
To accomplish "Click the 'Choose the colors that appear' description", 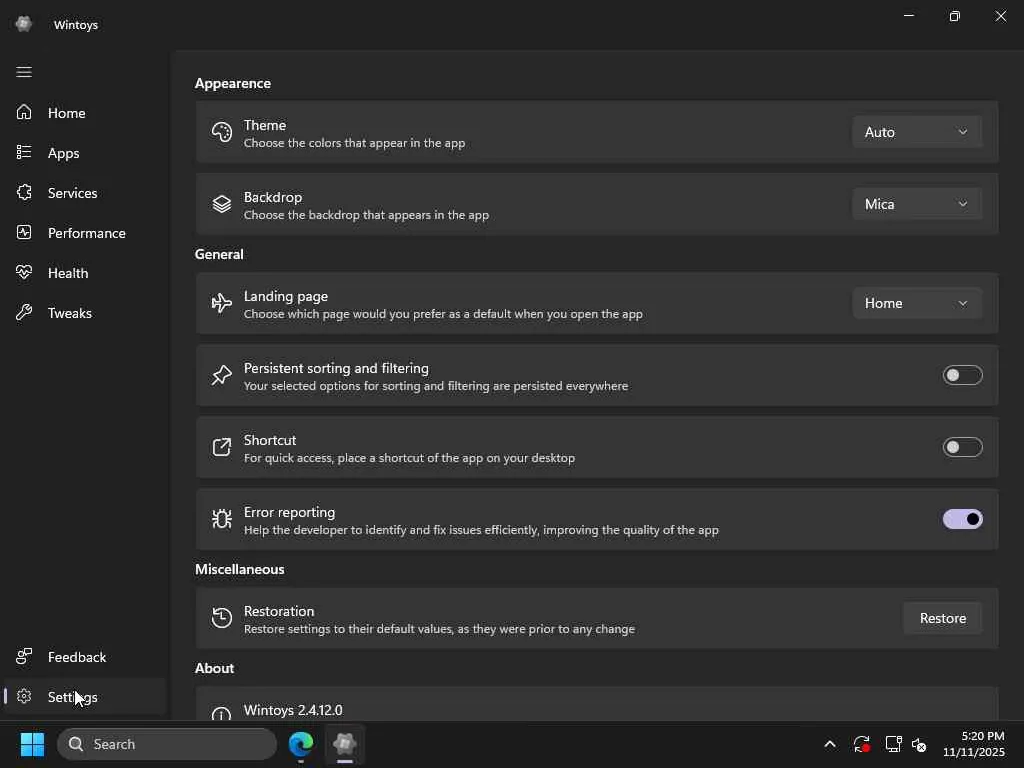I will click(x=355, y=143).
